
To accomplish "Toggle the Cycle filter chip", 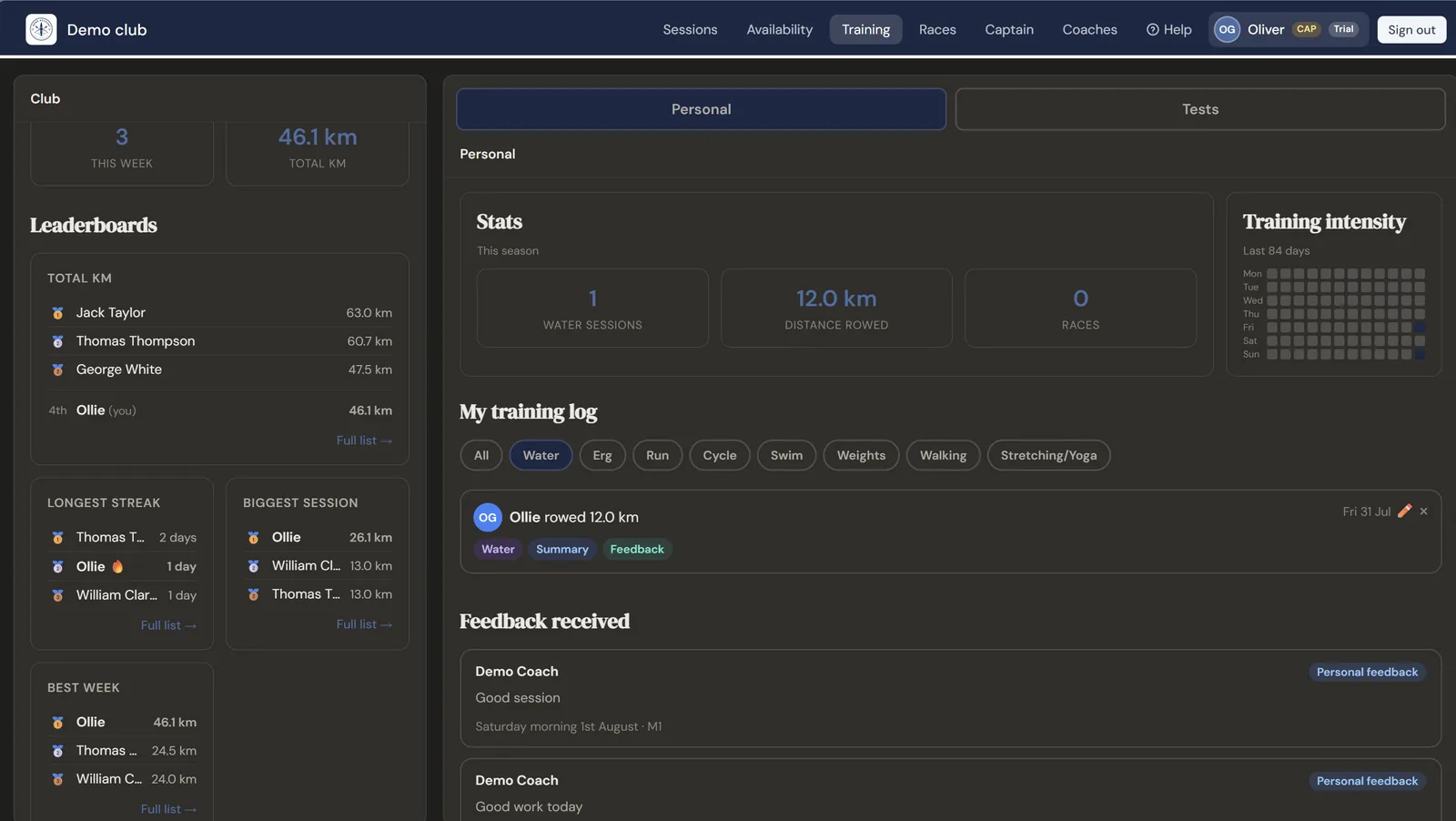I will click(x=720, y=455).
